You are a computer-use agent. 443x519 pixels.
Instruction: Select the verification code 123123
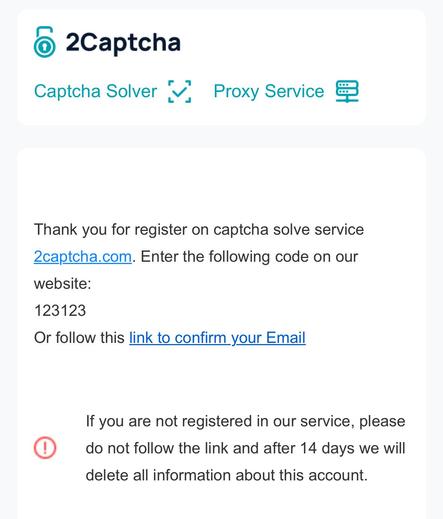click(60, 311)
